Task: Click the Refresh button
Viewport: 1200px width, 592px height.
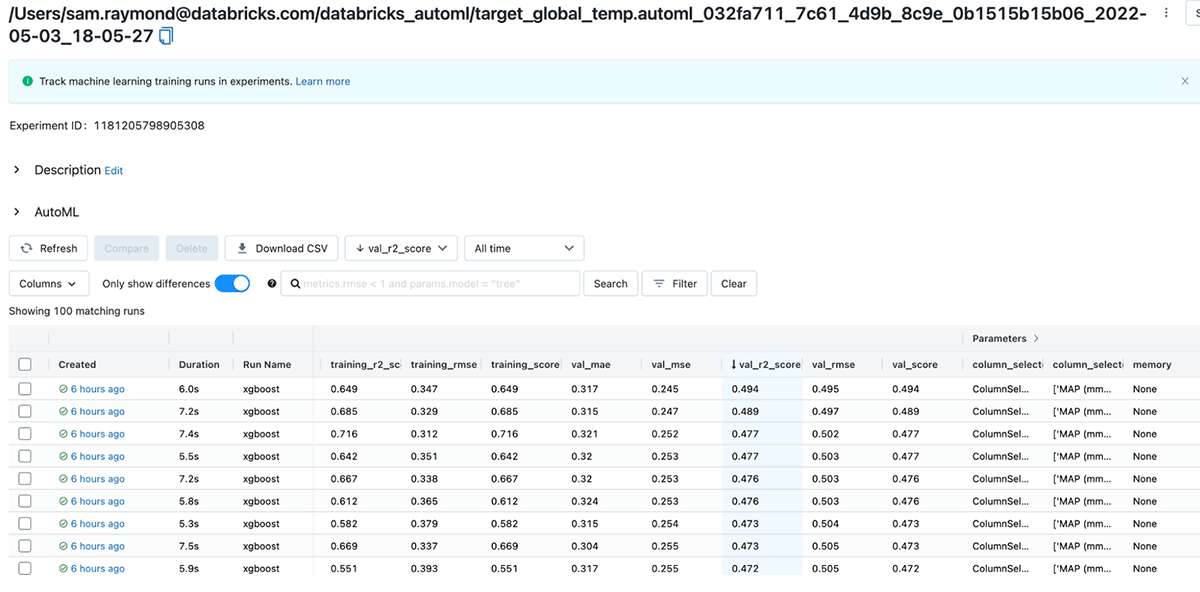Action: click(49, 248)
